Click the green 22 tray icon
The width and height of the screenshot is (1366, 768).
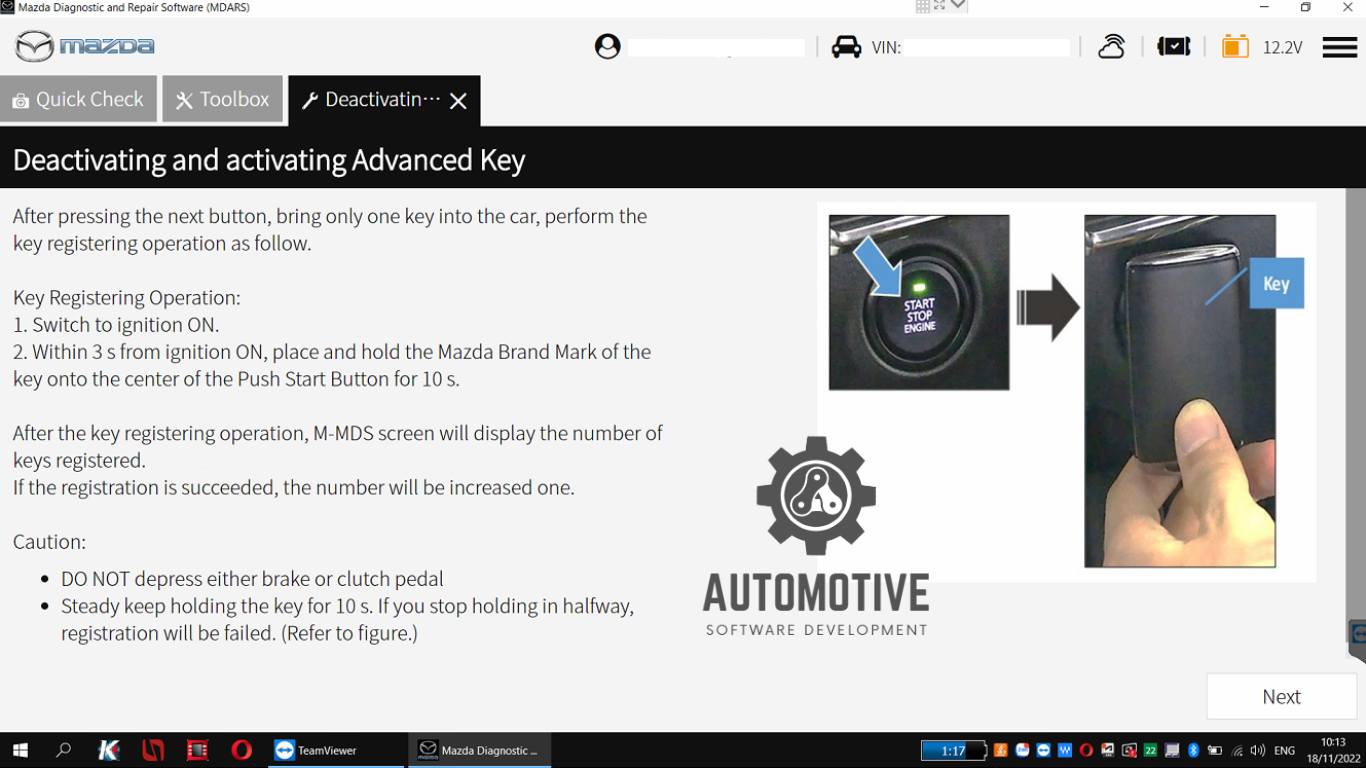coord(1150,750)
